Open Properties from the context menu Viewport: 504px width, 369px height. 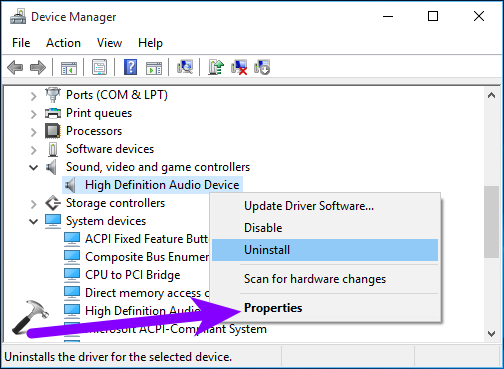[325, 308]
